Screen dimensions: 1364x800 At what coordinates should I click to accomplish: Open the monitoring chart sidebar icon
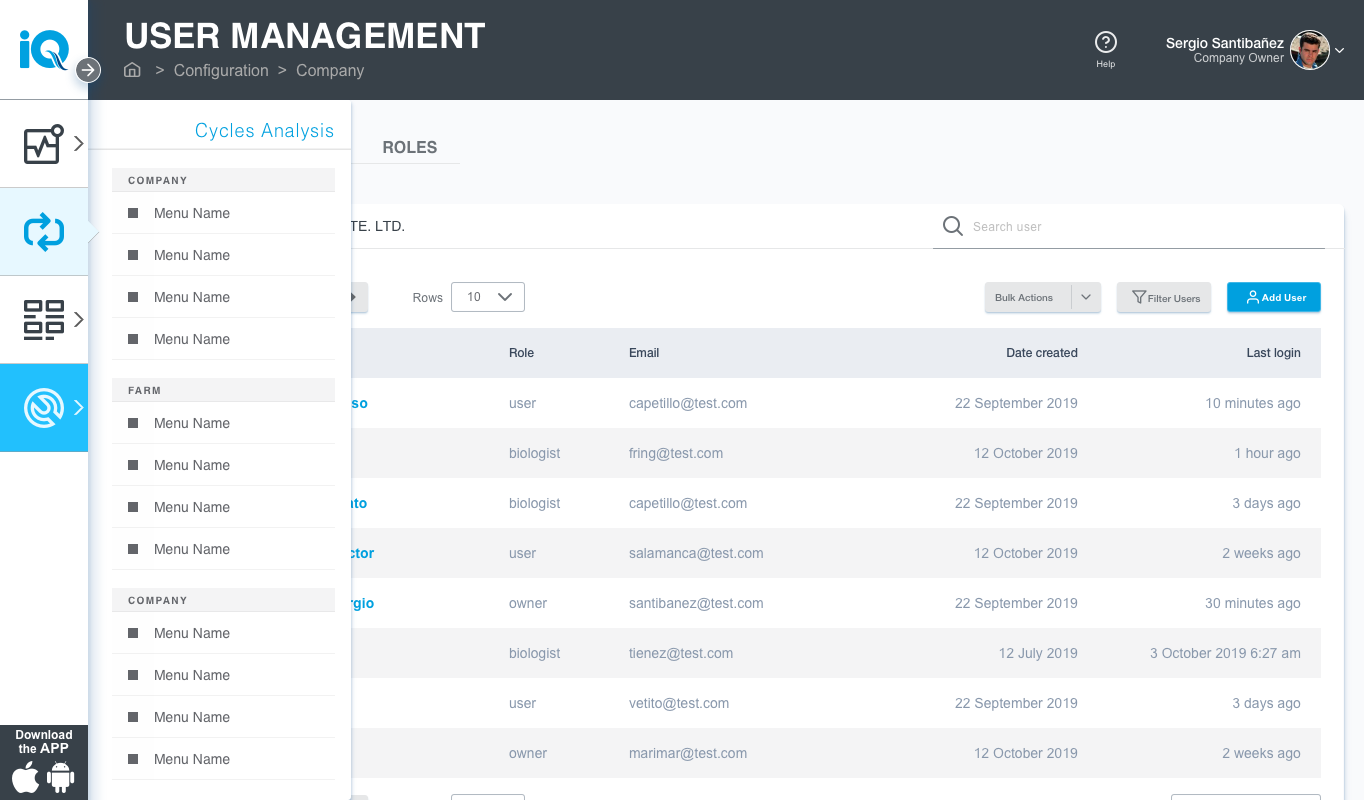tap(43, 144)
